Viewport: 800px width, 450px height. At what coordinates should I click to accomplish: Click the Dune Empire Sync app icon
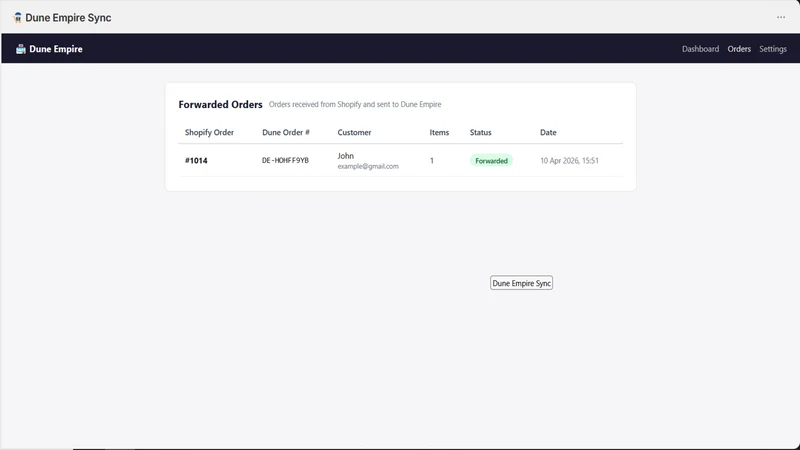(18, 18)
